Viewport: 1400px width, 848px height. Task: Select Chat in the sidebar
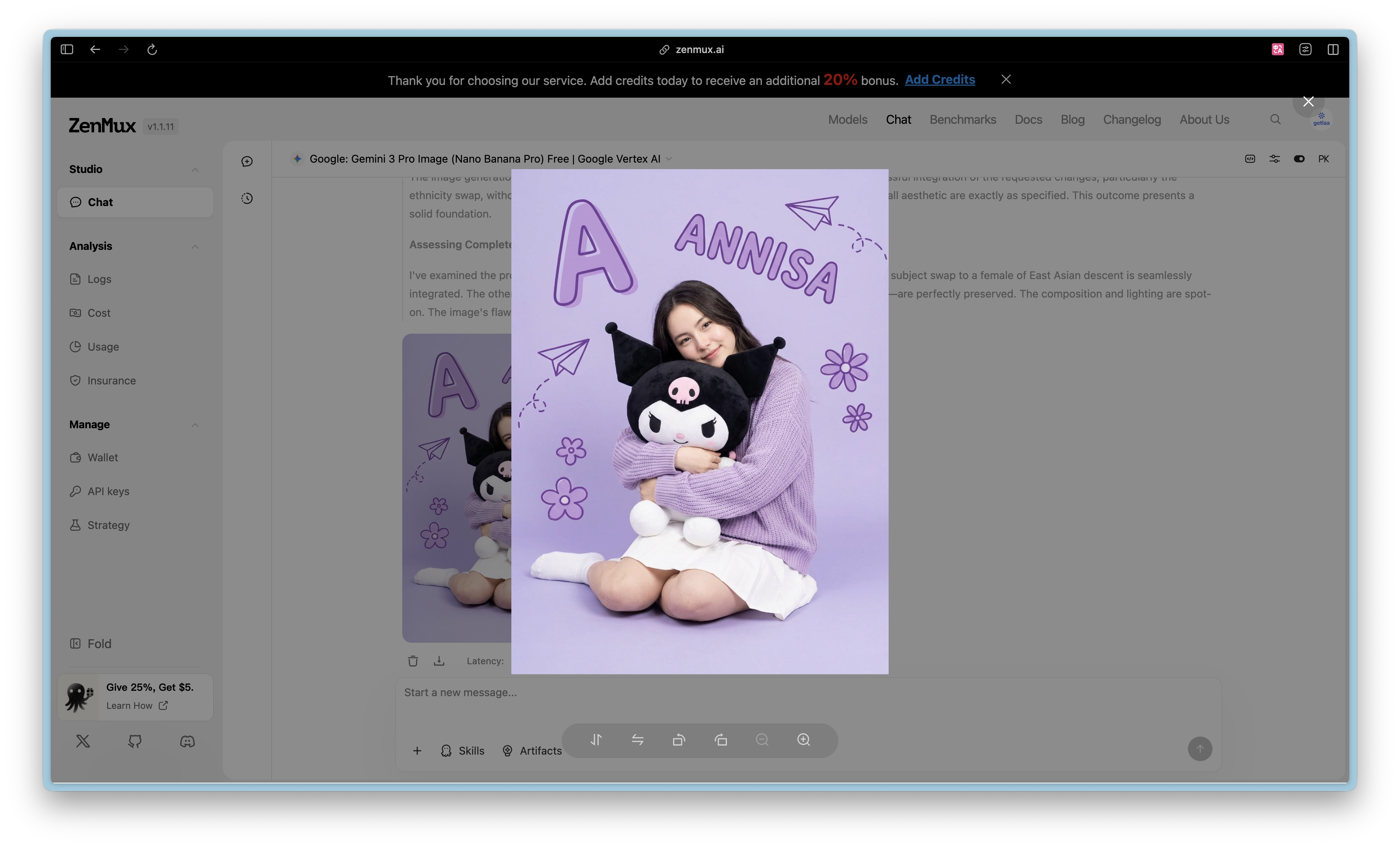coord(135,202)
